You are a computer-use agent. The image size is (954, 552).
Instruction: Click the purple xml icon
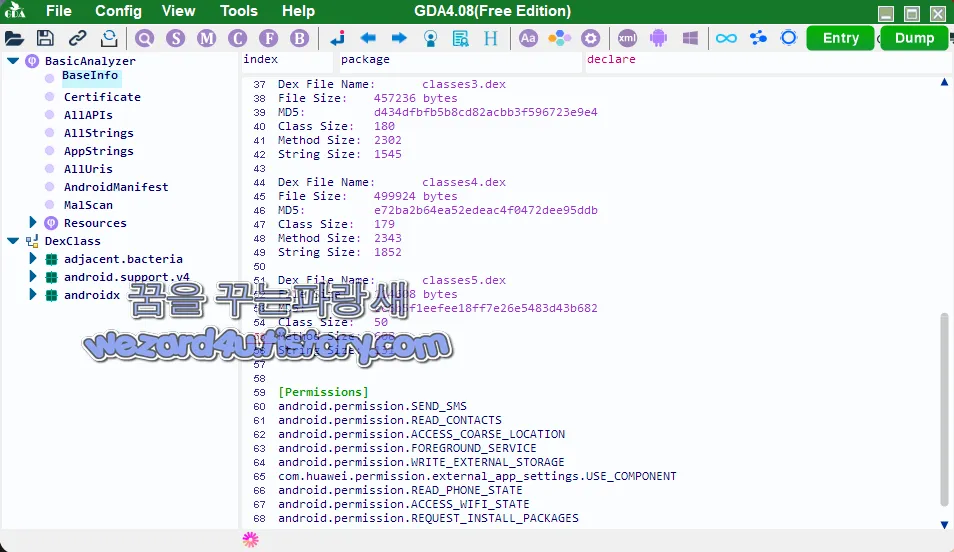tap(627, 38)
